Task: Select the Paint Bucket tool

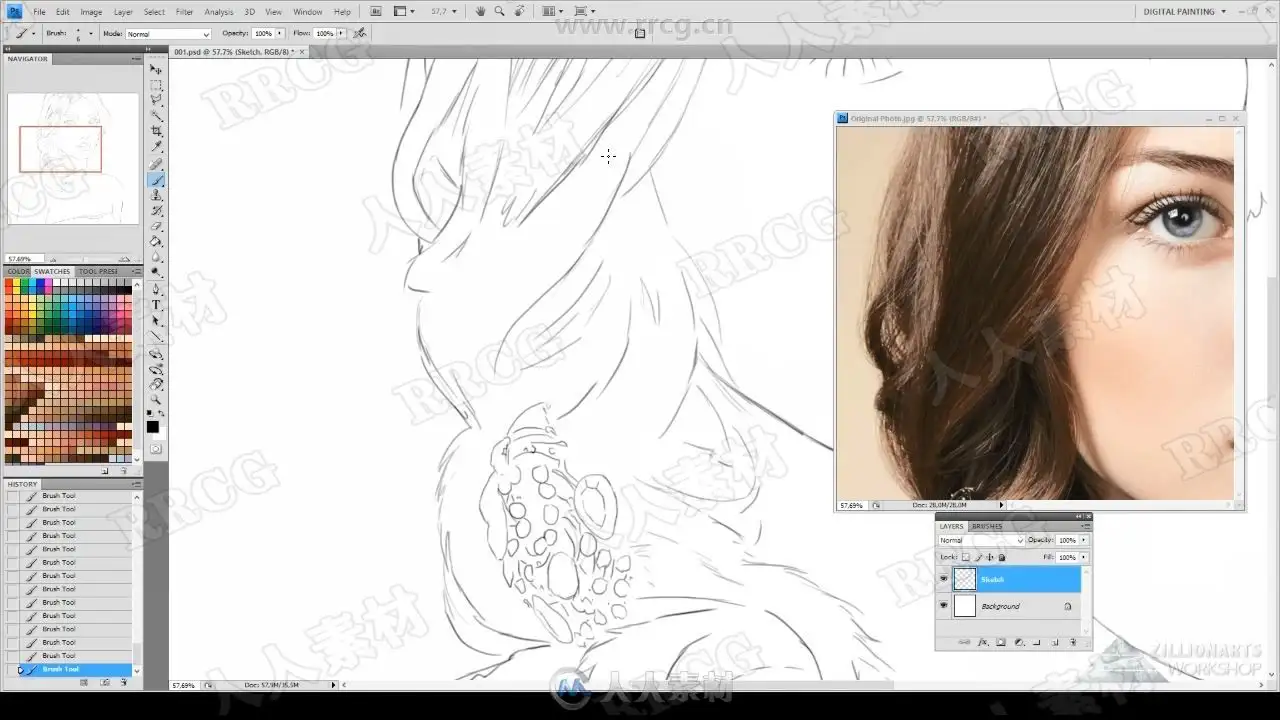Action: click(156, 241)
